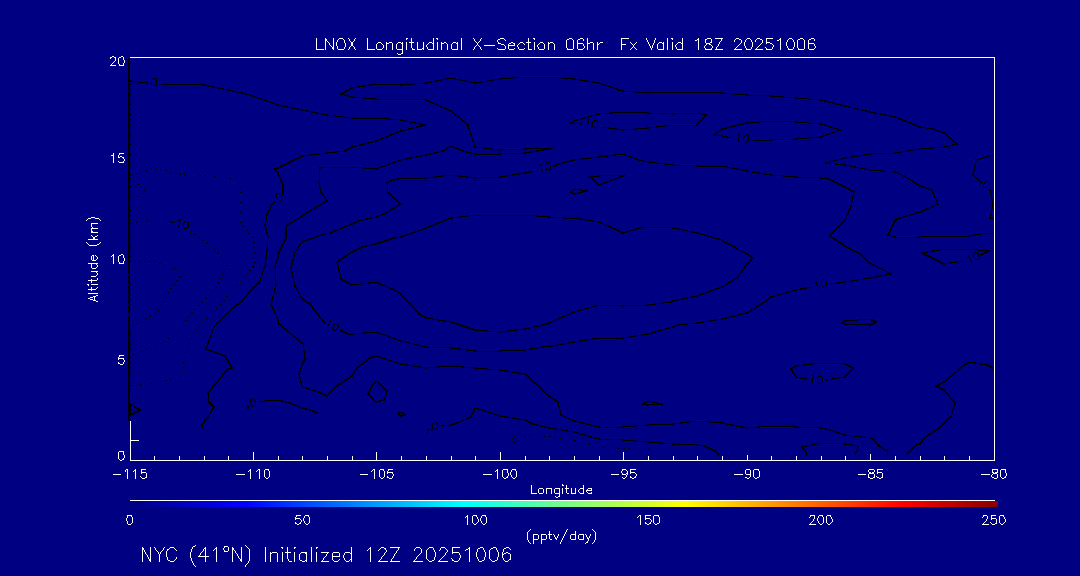The height and width of the screenshot is (576, 1080).
Task: Click the 15 km altitude tick label
Action: point(117,159)
